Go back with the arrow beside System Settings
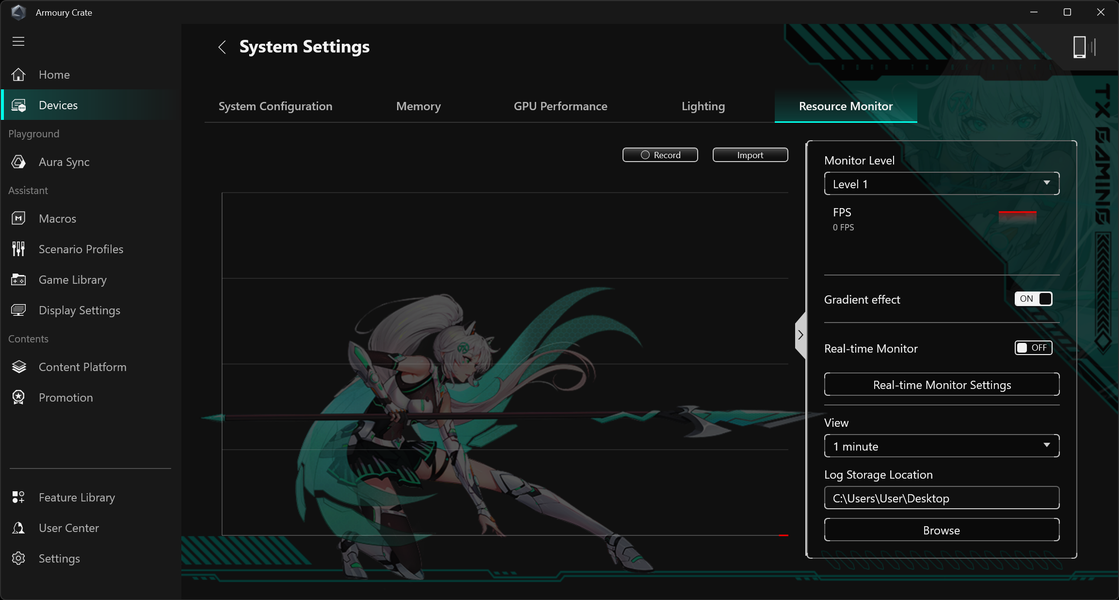The width and height of the screenshot is (1119, 600). [222, 47]
